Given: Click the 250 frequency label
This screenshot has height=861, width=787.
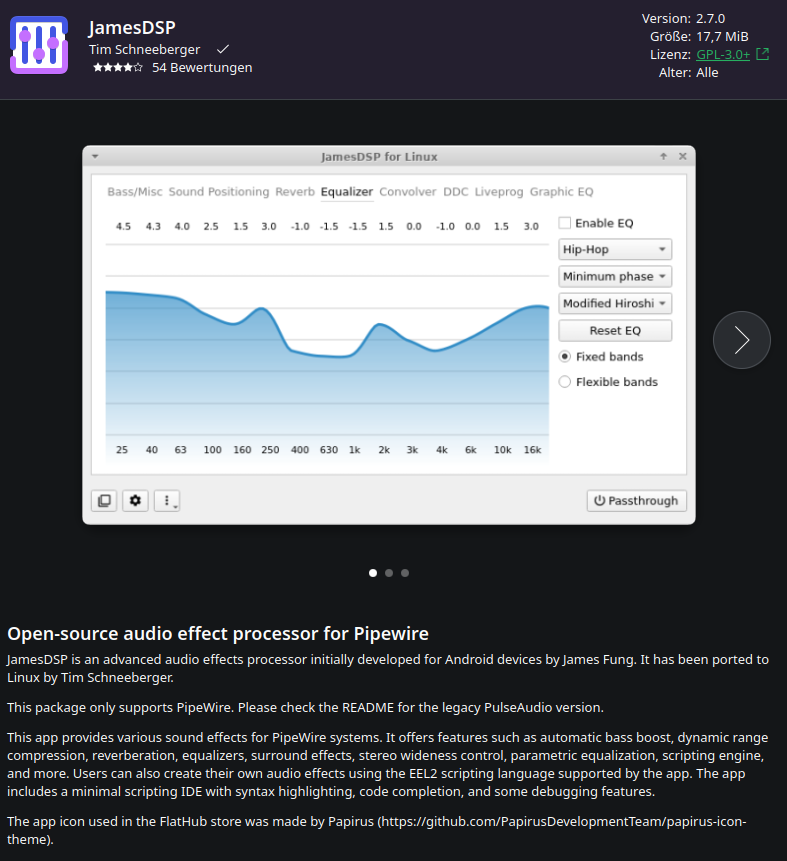Looking at the screenshot, I should coord(270,450).
